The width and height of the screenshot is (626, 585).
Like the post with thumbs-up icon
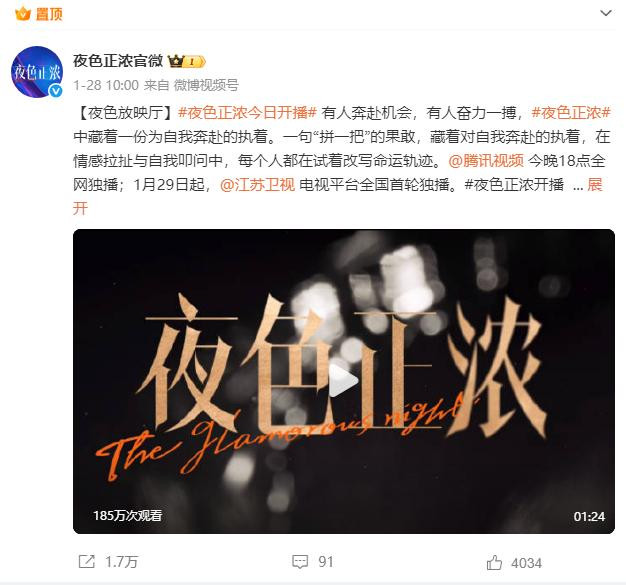tap(494, 562)
